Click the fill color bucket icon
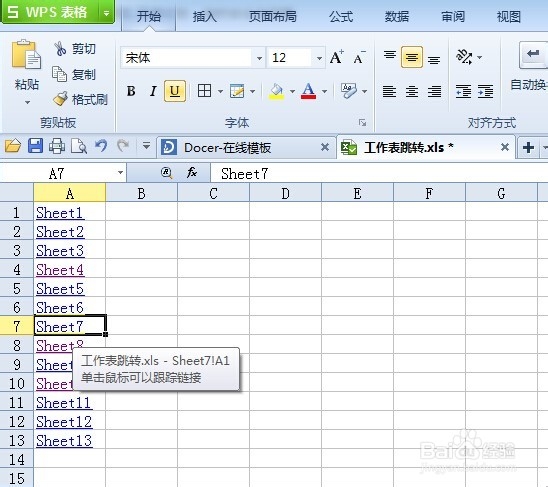The height and width of the screenshot is (487, 548). coord(276,91)
